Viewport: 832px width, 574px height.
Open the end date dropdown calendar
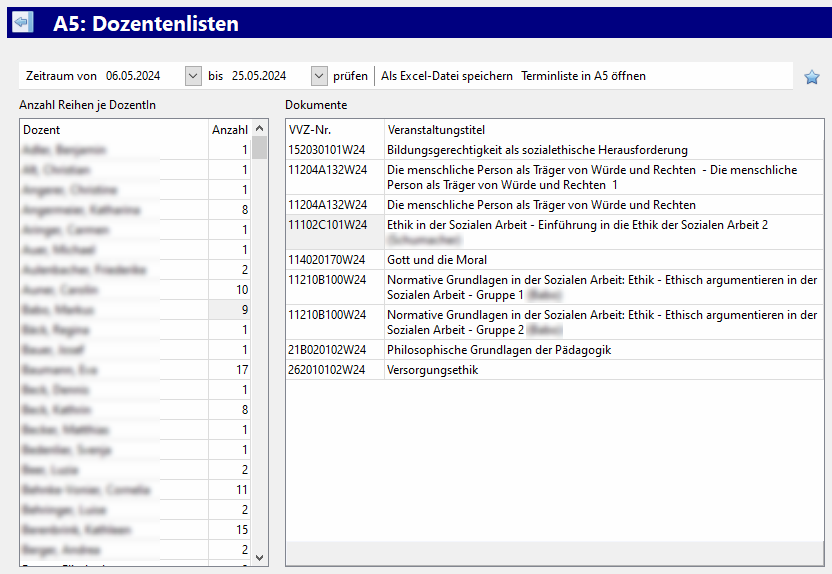pos(319,76)
